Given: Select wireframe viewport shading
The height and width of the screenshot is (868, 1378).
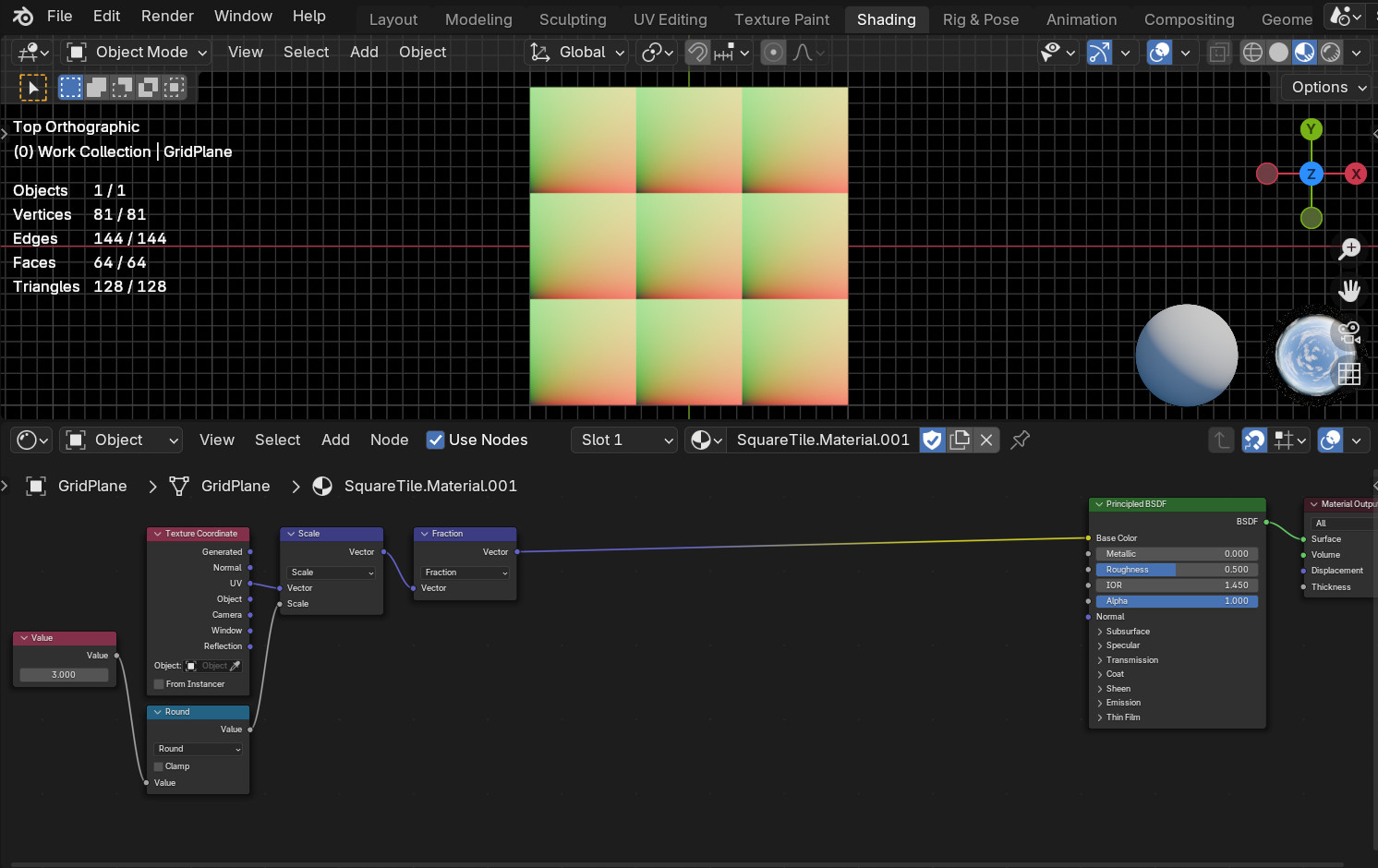Looking at the screenshot, I should [1252, 53].
